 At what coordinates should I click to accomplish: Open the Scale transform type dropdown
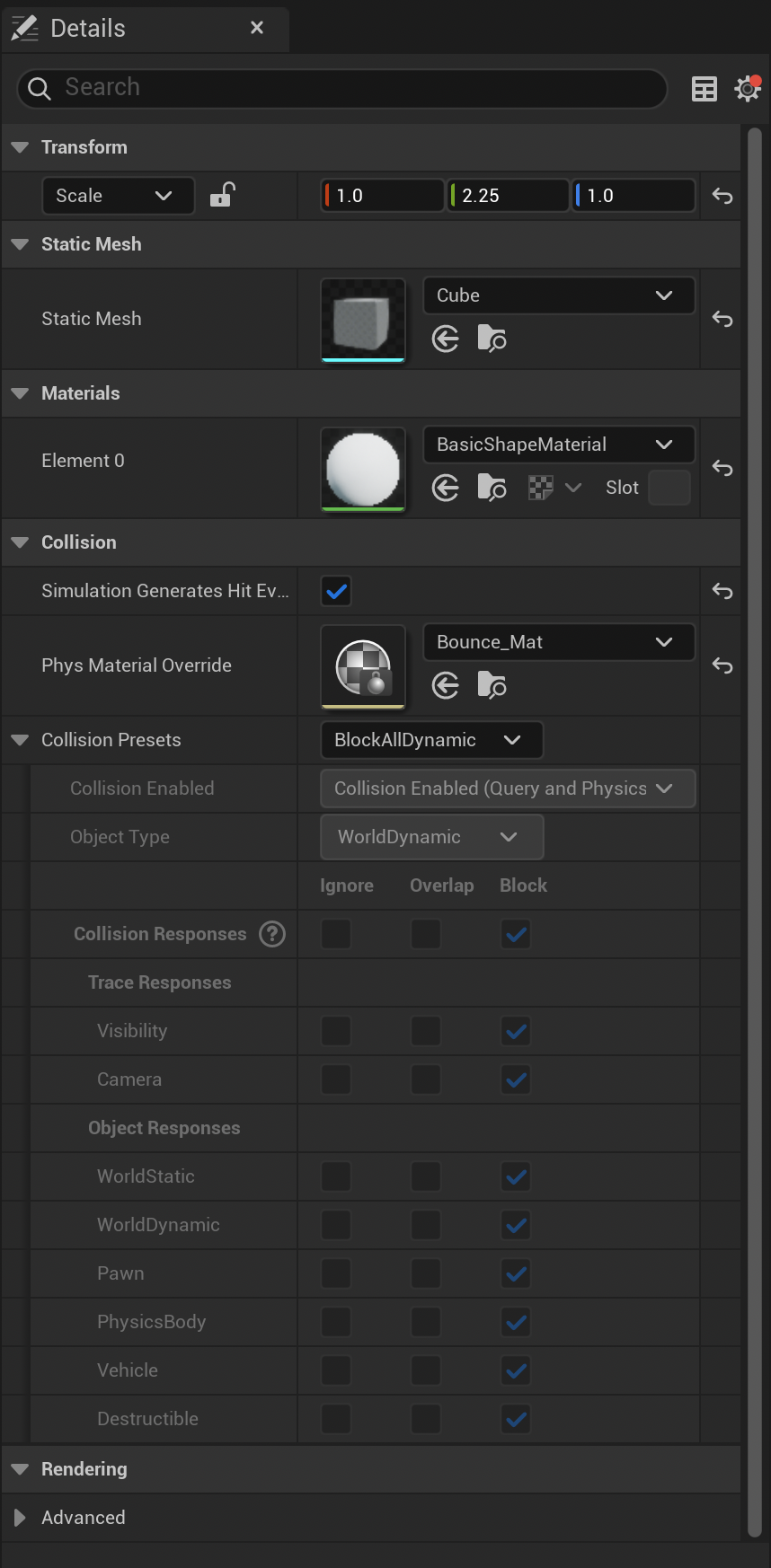[x=118, y=196]
